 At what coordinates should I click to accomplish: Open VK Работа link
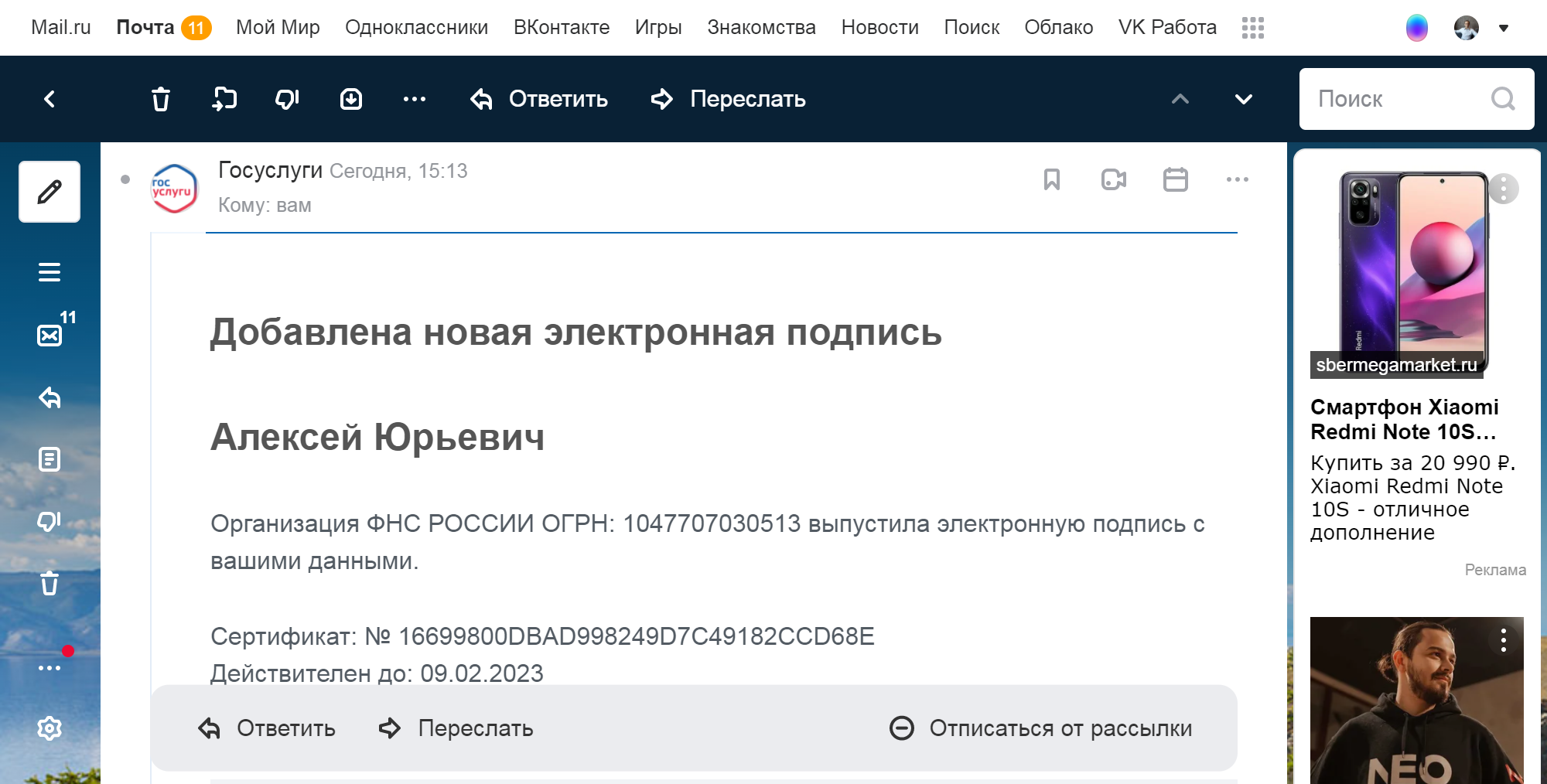(x=1167, y=28)
